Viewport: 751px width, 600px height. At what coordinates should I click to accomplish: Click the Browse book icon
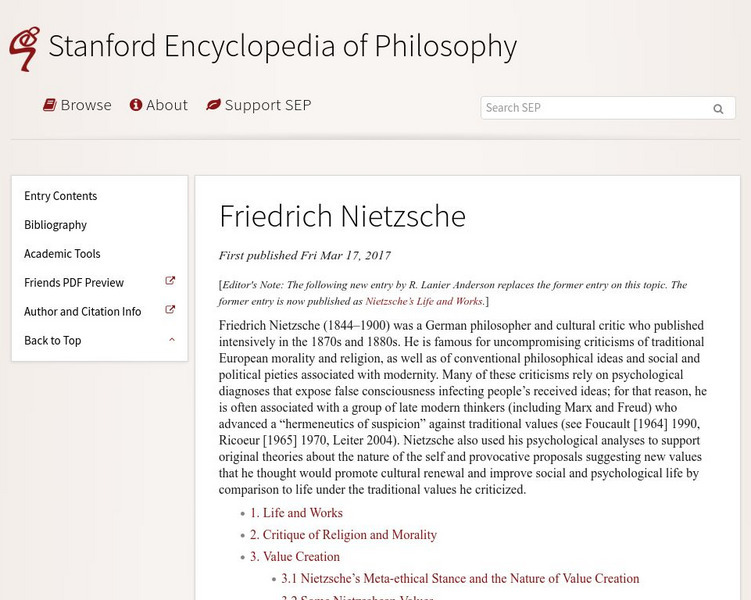[49, 105]
